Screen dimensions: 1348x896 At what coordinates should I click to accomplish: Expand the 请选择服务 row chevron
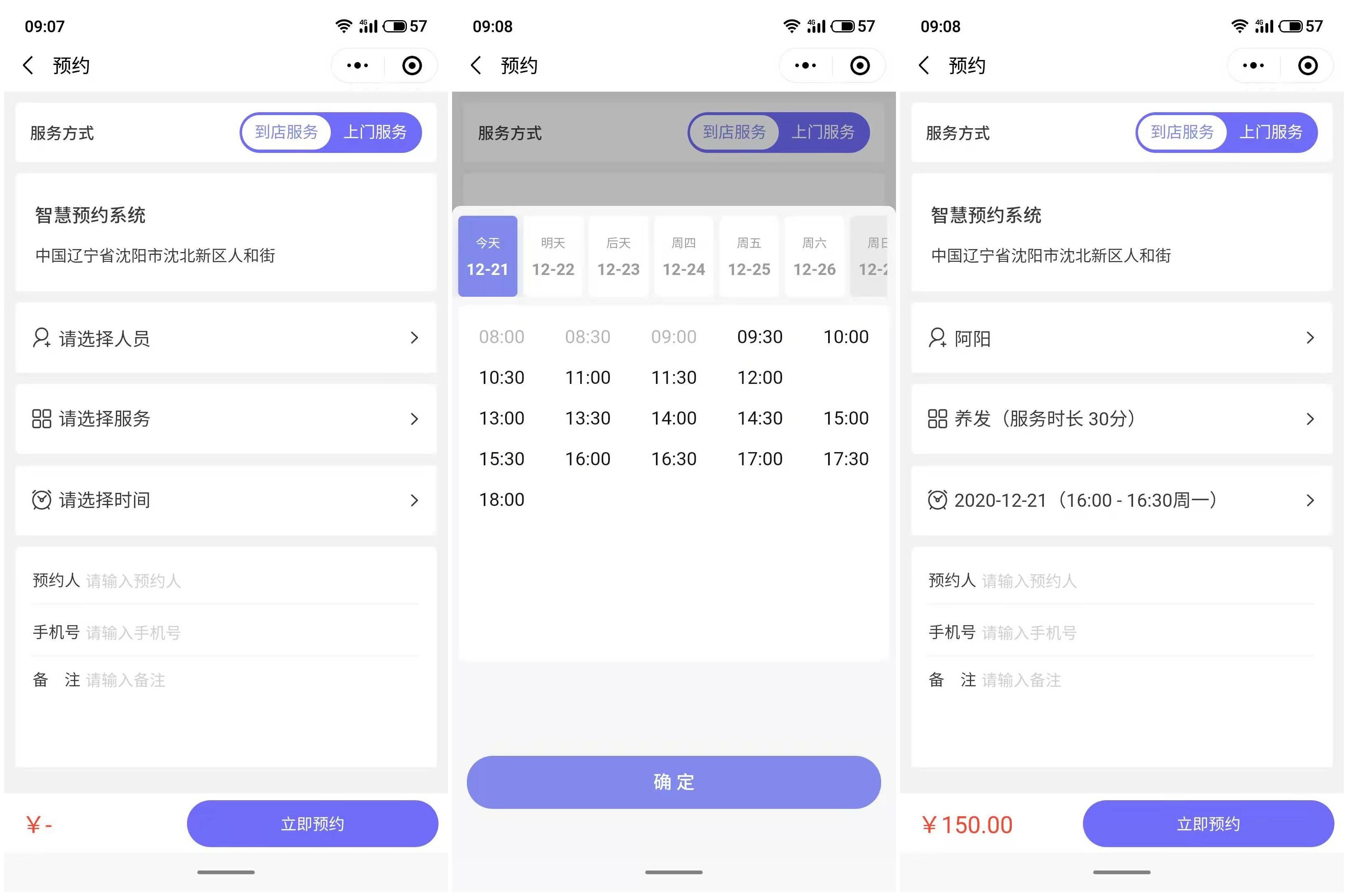414,419
